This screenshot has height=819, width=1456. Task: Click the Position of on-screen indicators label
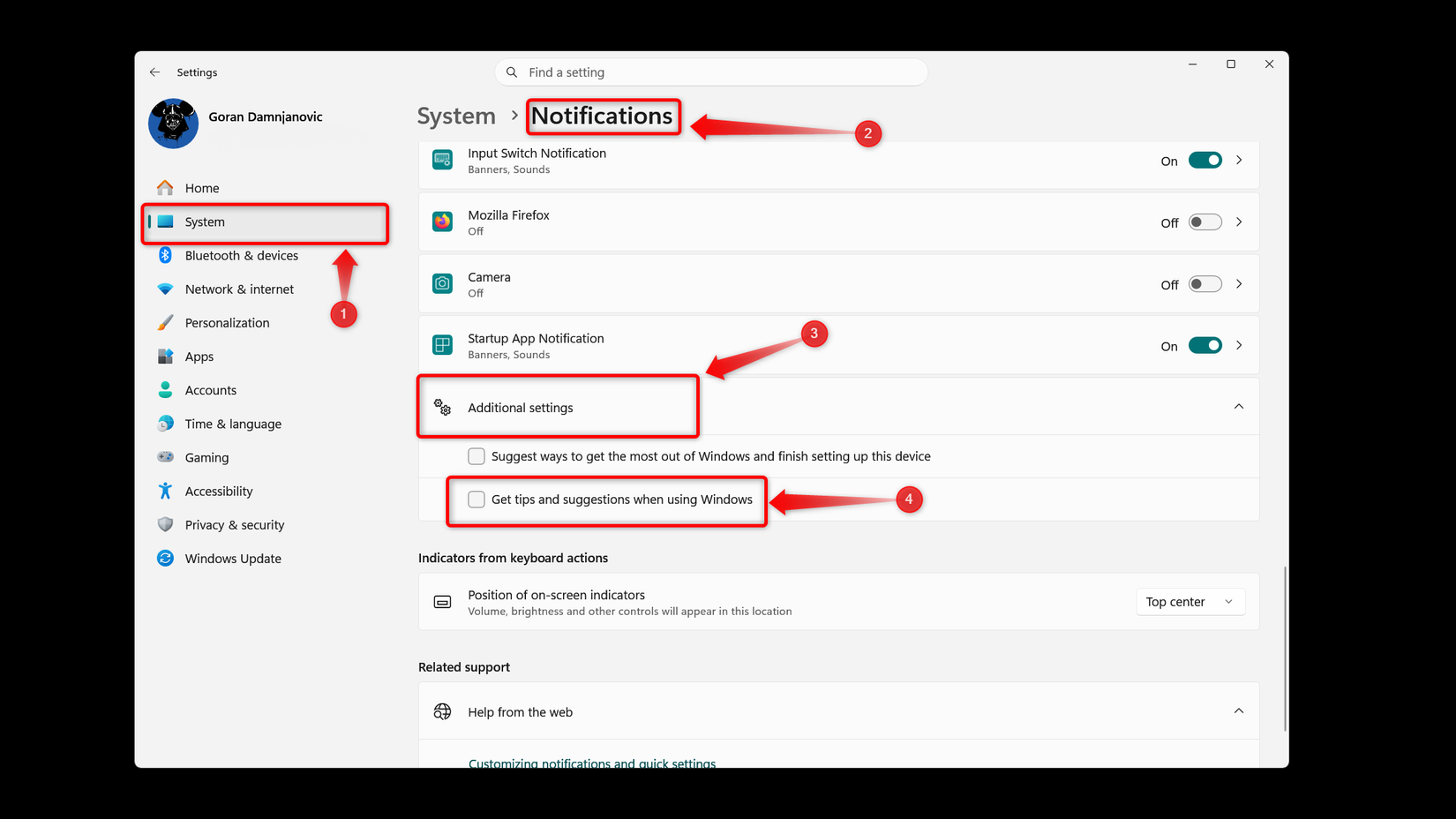pos(556,595)
